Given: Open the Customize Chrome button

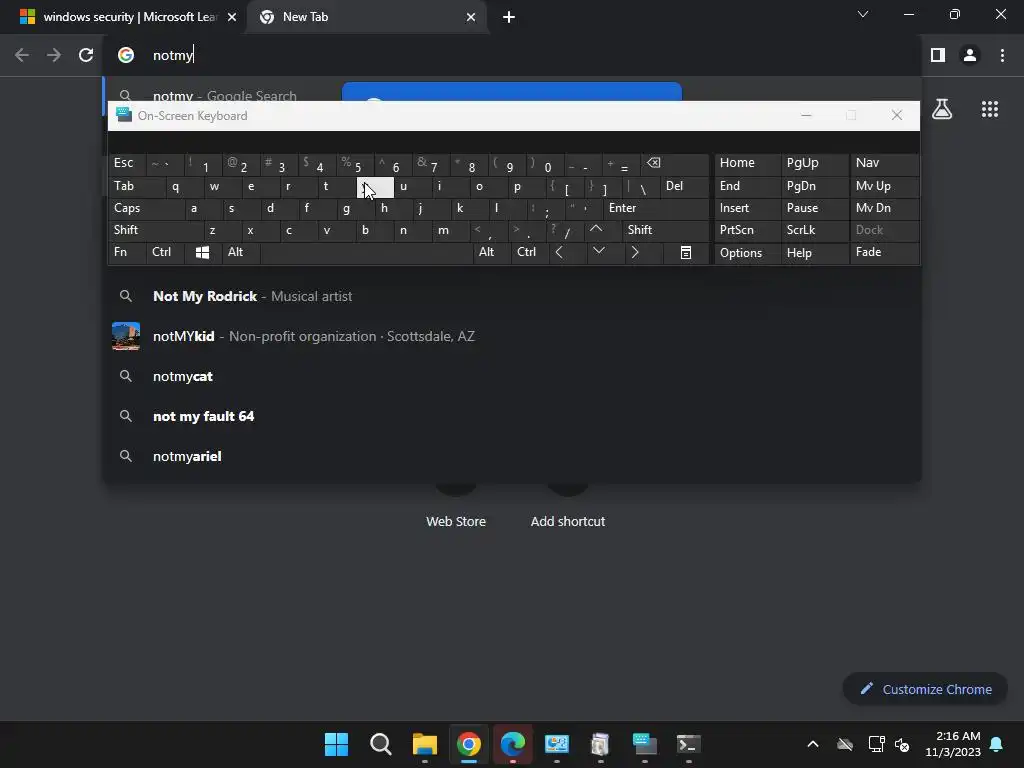Looking at the screenshot, I should pos(925,689).
